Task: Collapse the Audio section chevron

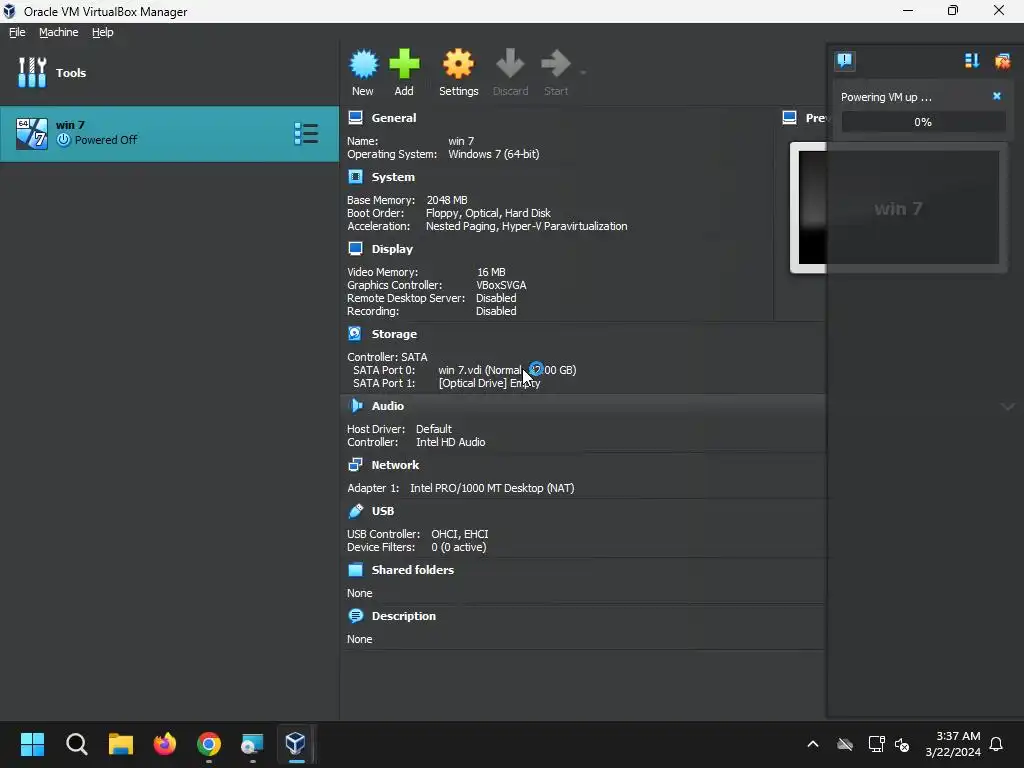Action: pos(1008,406)
